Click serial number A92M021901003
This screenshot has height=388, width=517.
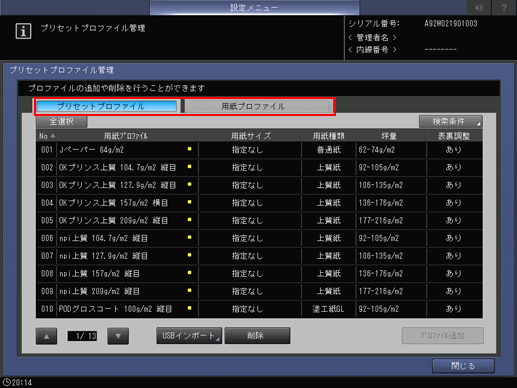click(451, 24)
